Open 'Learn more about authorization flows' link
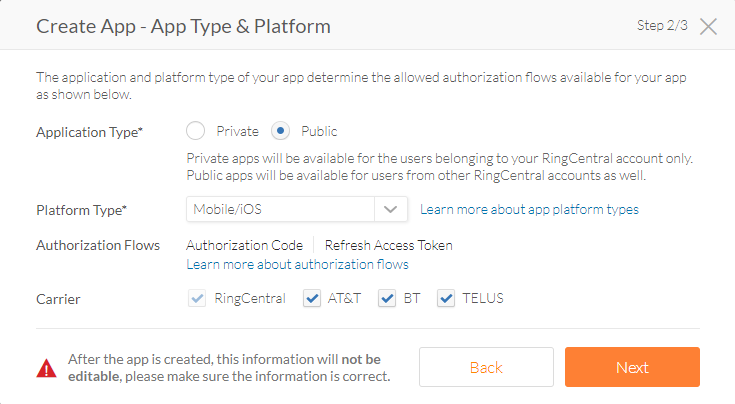The width and height of the screenshot is (735, 404). [x=297, y=264]
